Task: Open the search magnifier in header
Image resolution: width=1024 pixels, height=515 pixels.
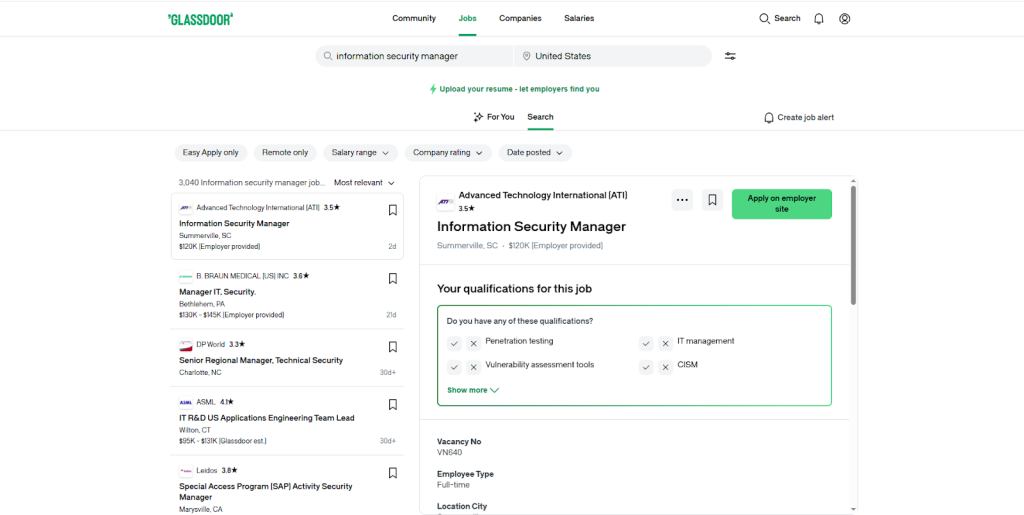Action: (764, 18)
